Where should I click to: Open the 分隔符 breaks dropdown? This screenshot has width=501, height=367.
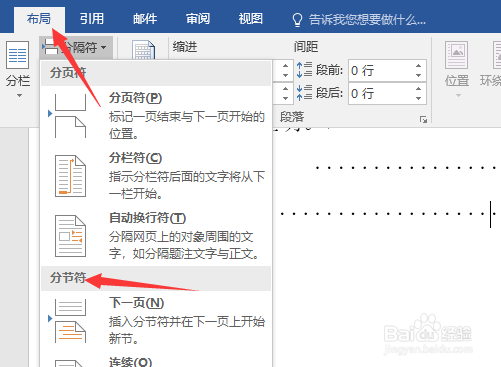[x=76, y=48]
